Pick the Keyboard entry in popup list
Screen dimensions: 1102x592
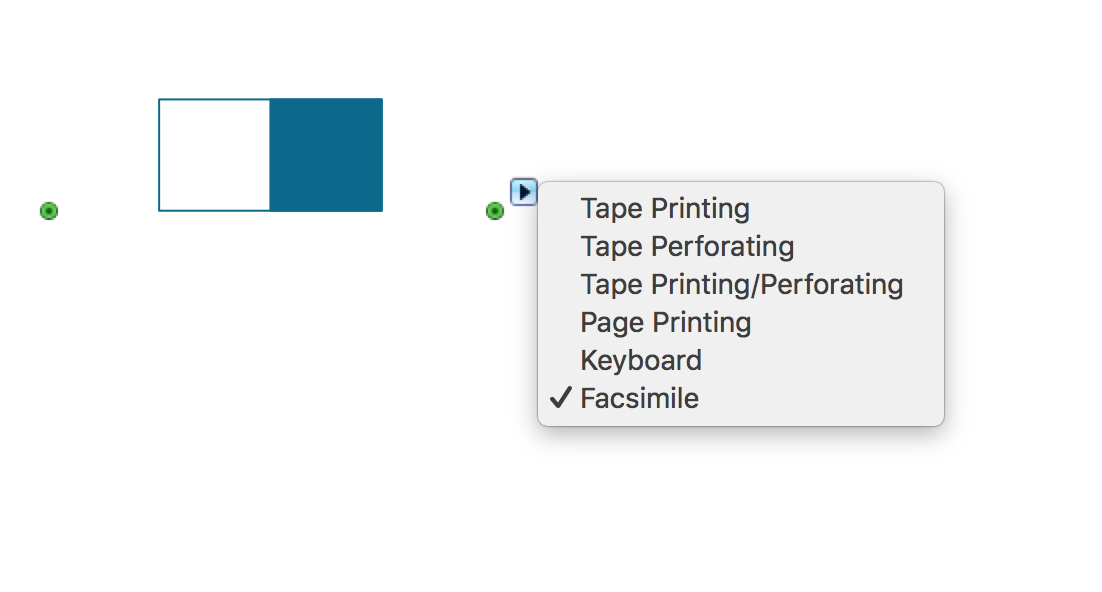click(641, 361)
